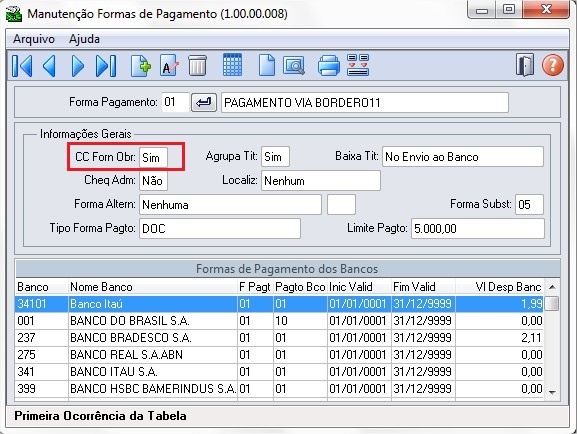This screenshot has height=434, width=577.
Task: Close the Manutenção Formas de Pagamento window
Action: [546, 10]
